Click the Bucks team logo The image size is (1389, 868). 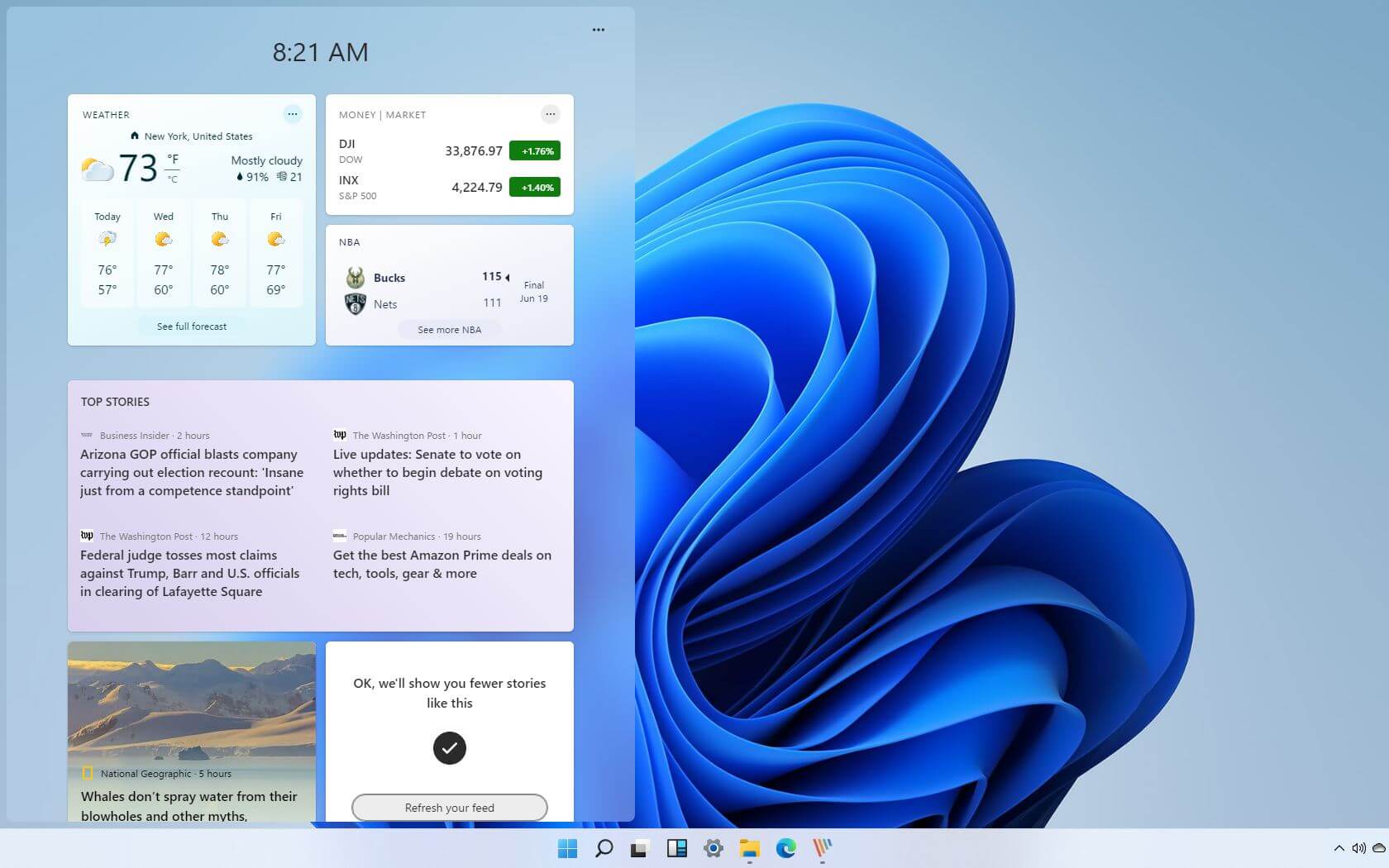point(355,277)
